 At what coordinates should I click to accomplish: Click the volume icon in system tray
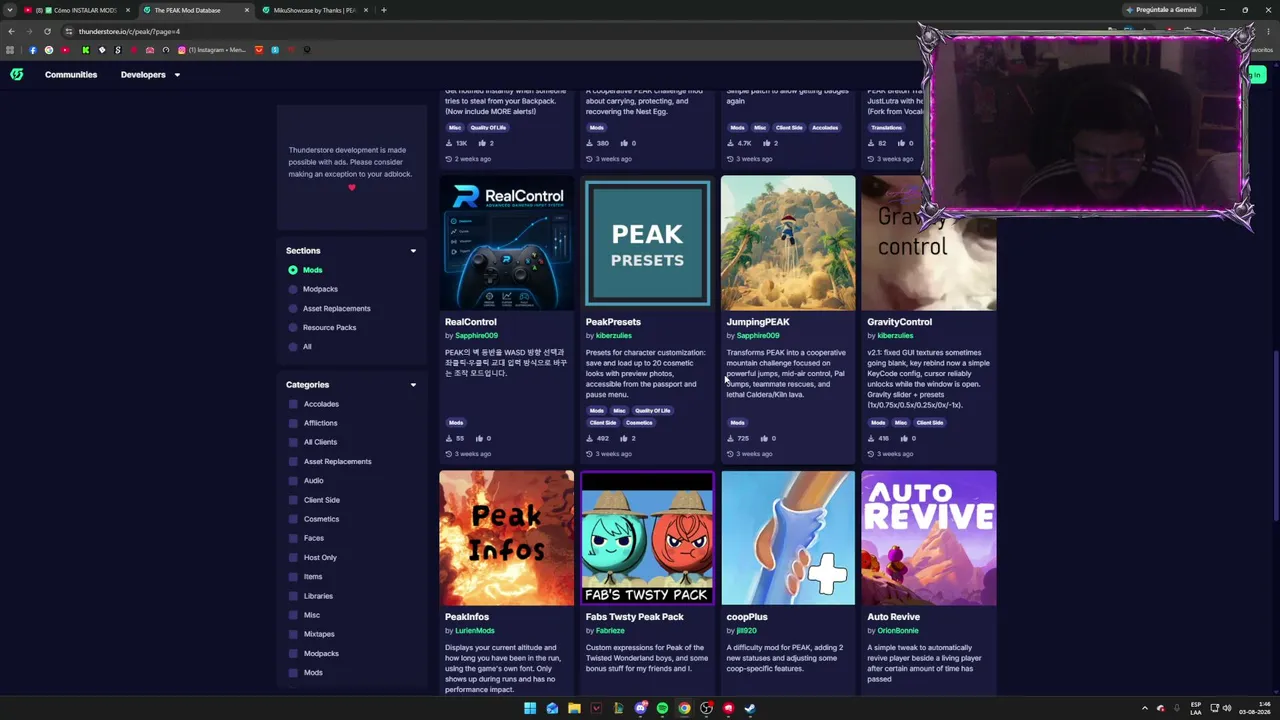[1227, 708]
